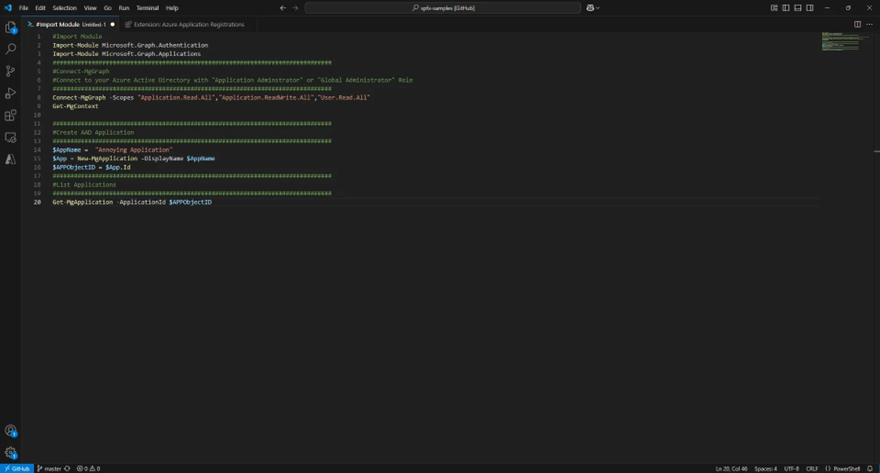Click the unsaved dot on Untitled-1 tab
880x473 pixels.
(x=113, y=25)
